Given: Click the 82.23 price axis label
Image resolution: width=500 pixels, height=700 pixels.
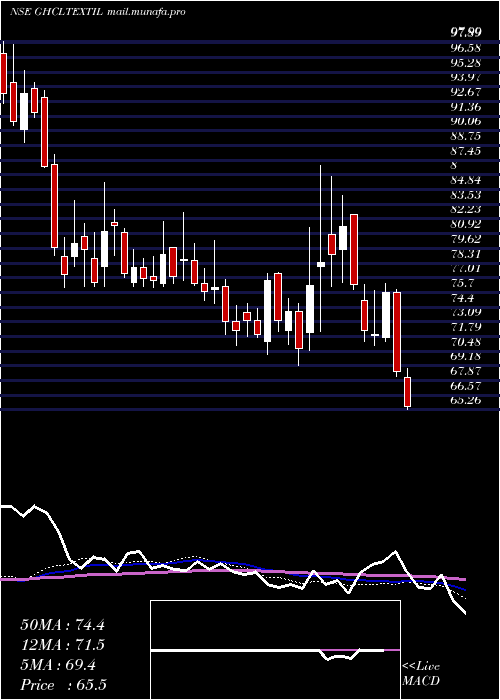Looking at the screenshot, I should (465, 210).
